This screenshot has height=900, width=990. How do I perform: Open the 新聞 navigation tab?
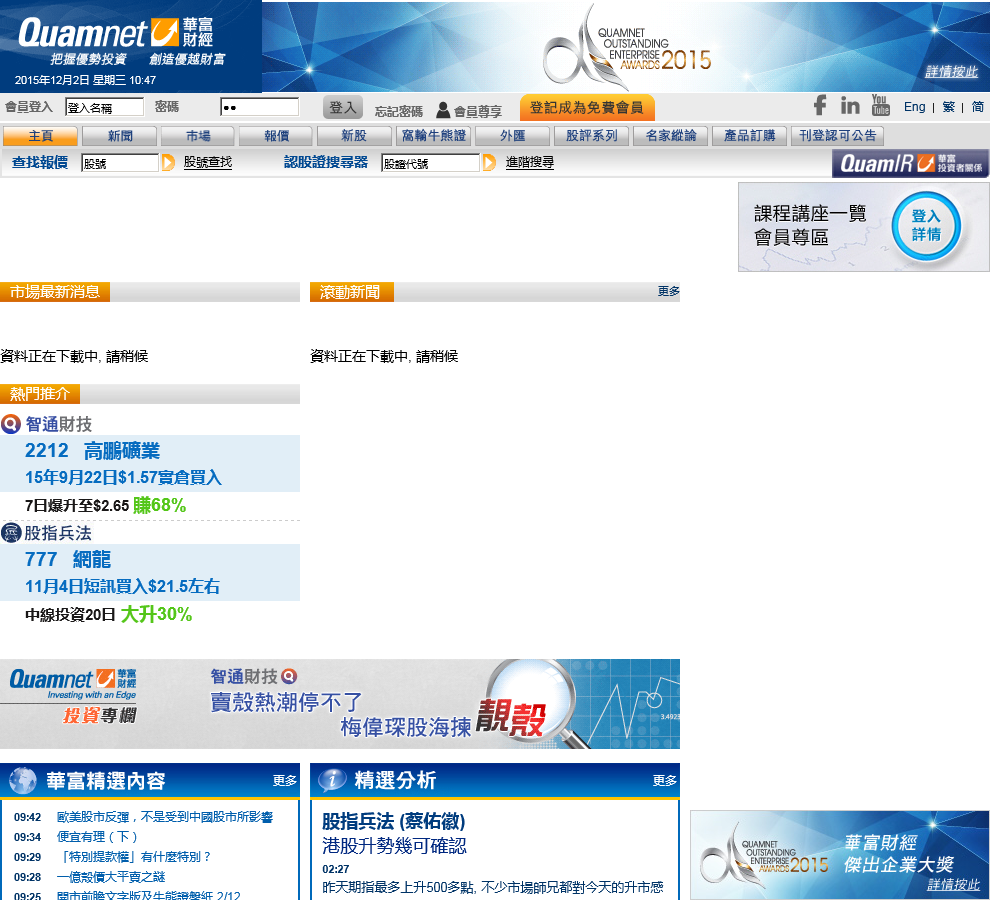coord(119,136)
